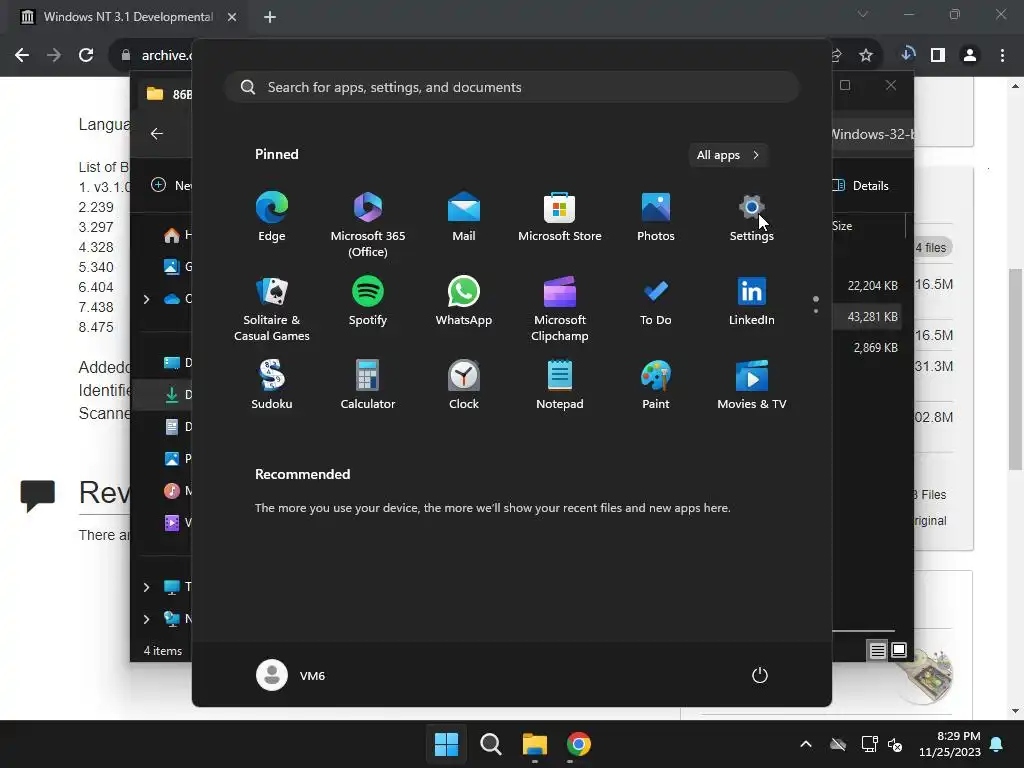Go back in File Explorer
The image size is (1024, 768).
(157, 133)
